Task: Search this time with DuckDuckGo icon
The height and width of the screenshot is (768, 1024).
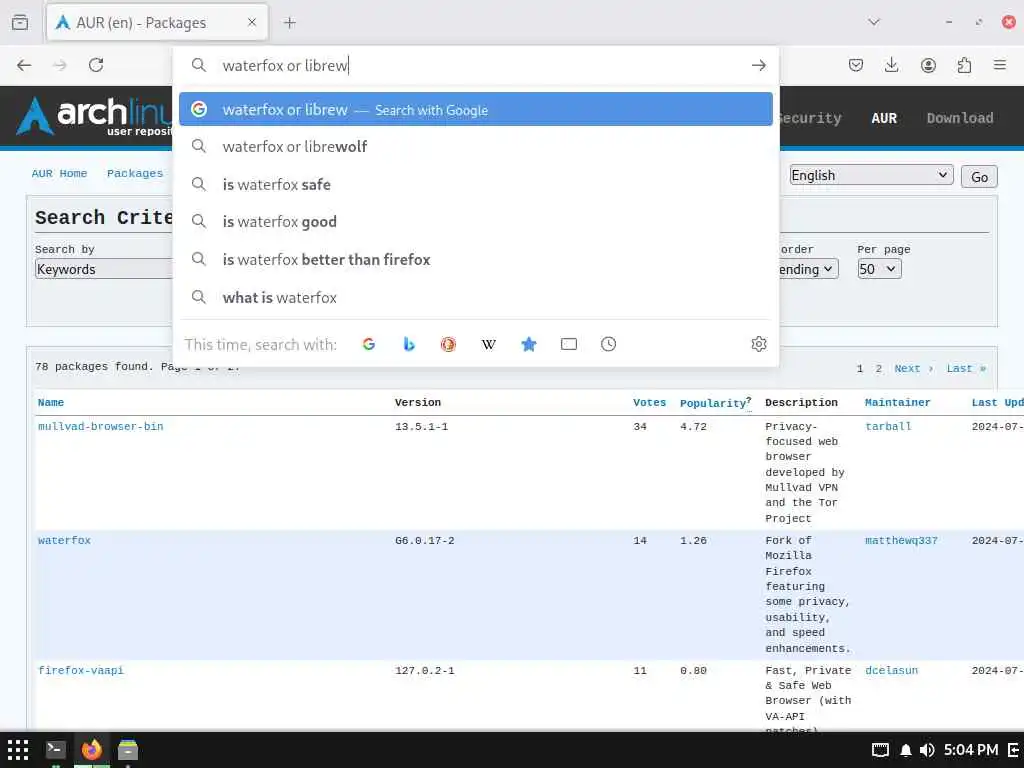Action: click(x=448, y=344)
